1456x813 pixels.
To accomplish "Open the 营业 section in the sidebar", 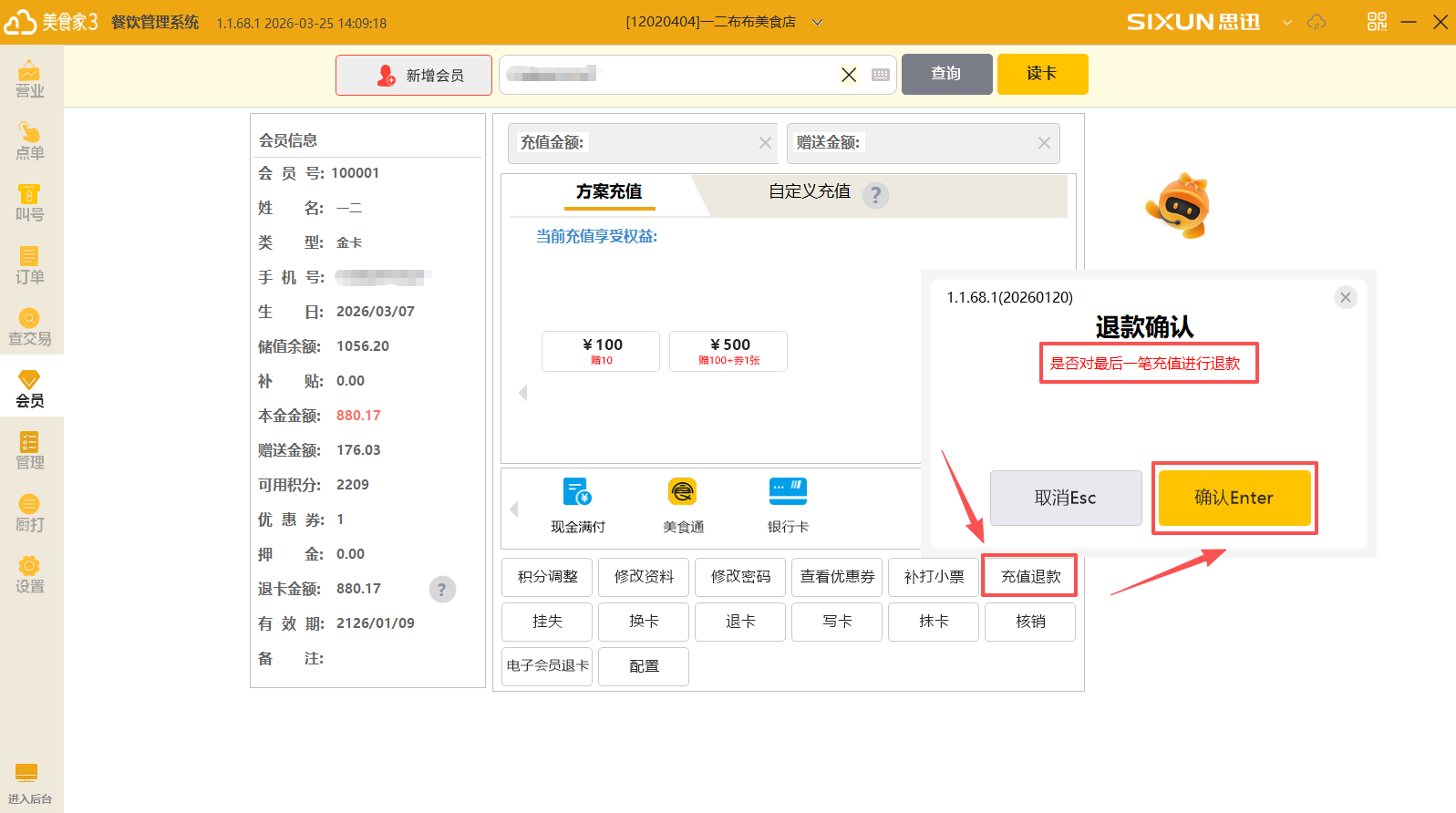I will (x=30, y=78).
